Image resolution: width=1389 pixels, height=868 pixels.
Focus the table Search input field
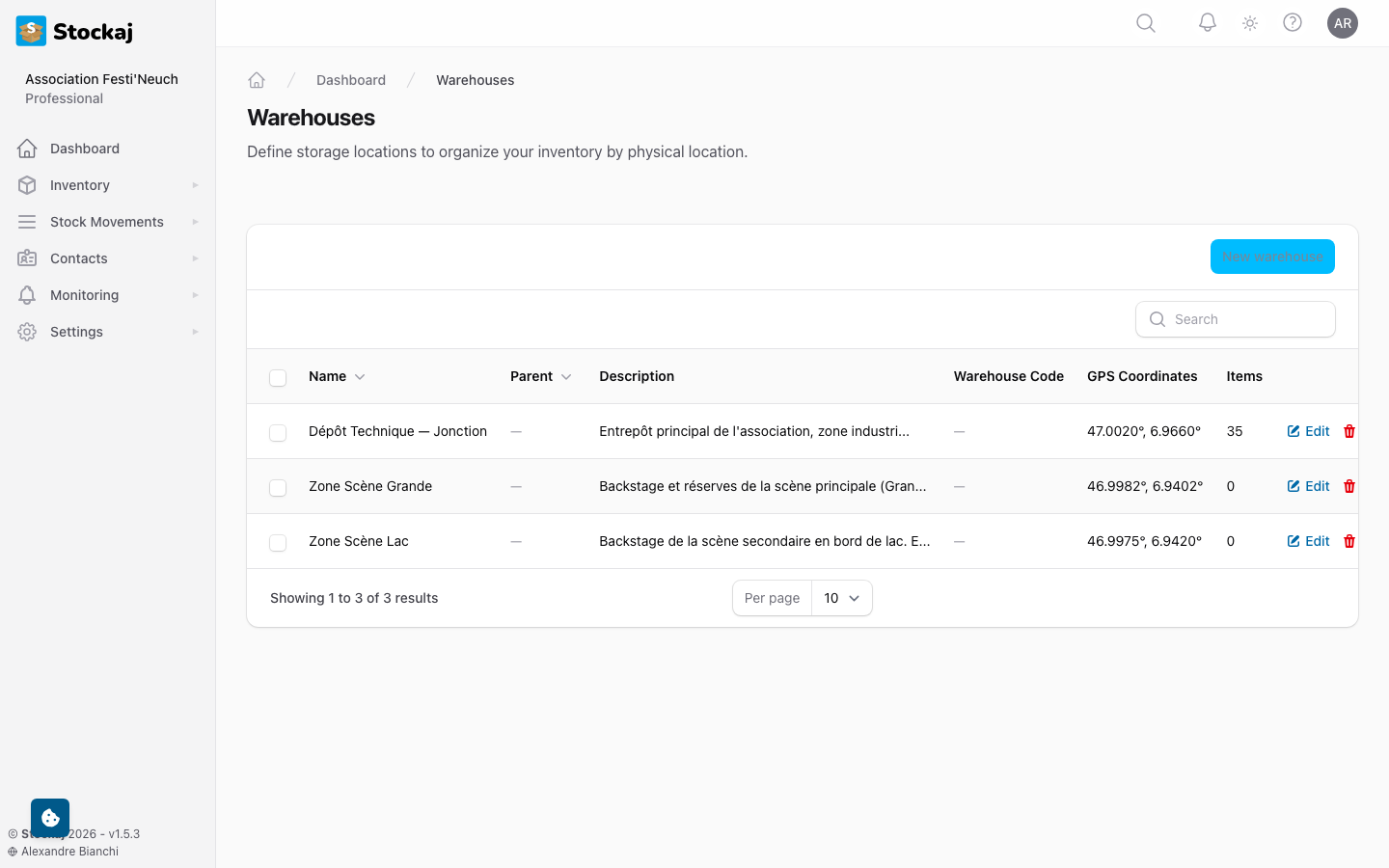click(1236, 319)
